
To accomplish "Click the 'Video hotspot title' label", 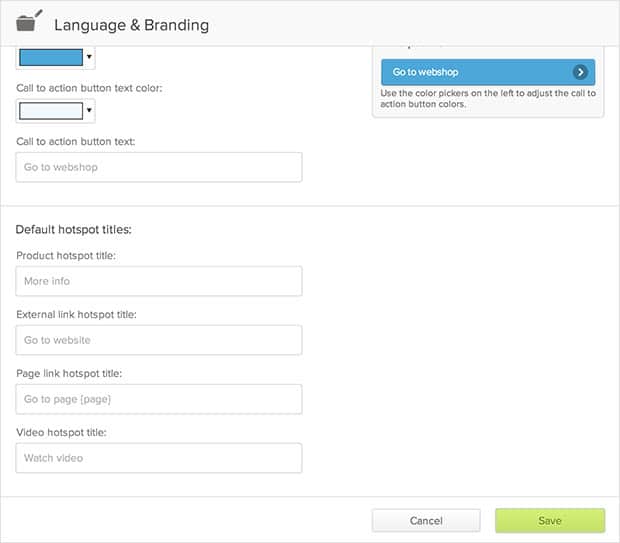I will point(61,432).
